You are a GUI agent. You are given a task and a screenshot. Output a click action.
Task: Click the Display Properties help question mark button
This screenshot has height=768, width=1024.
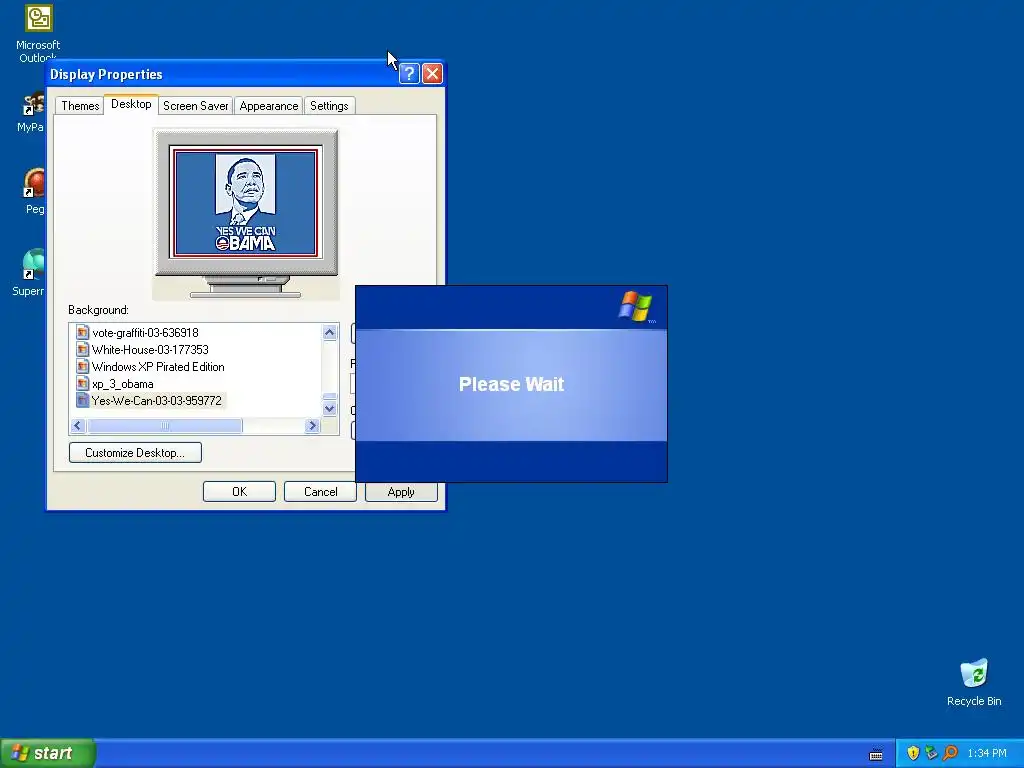tap(409, 73)
